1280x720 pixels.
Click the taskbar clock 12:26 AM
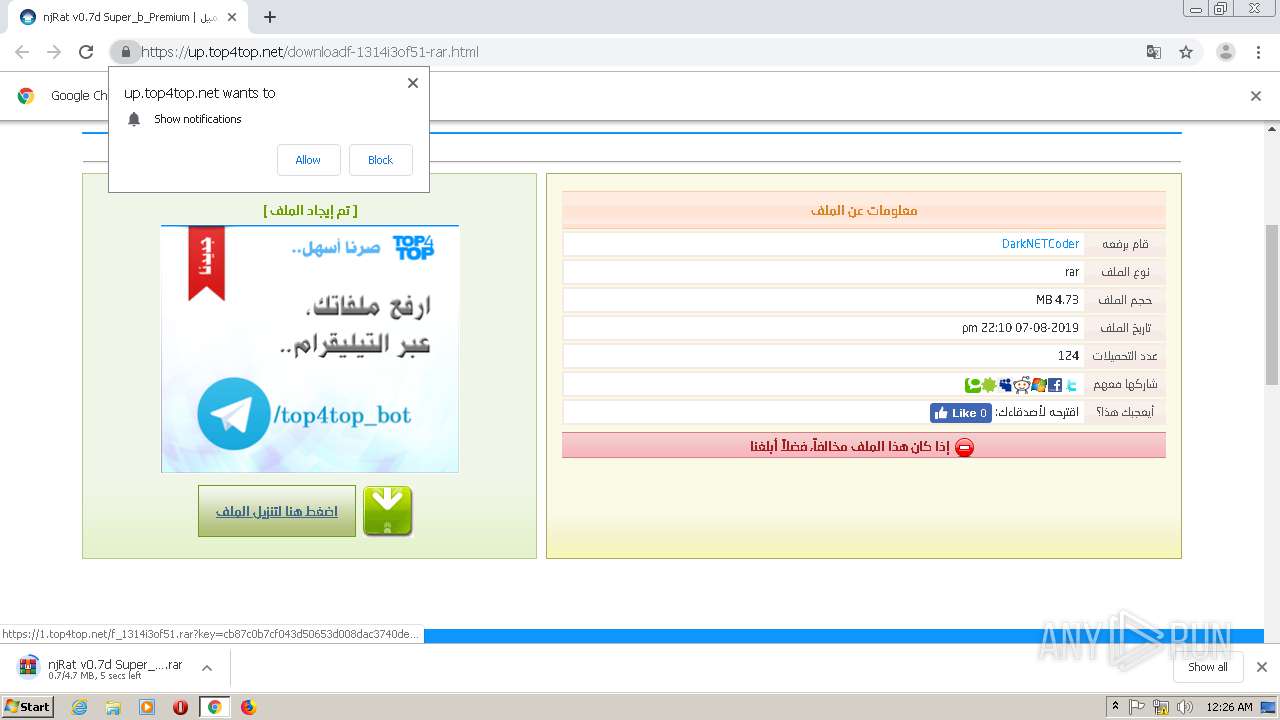[1229, 707]
